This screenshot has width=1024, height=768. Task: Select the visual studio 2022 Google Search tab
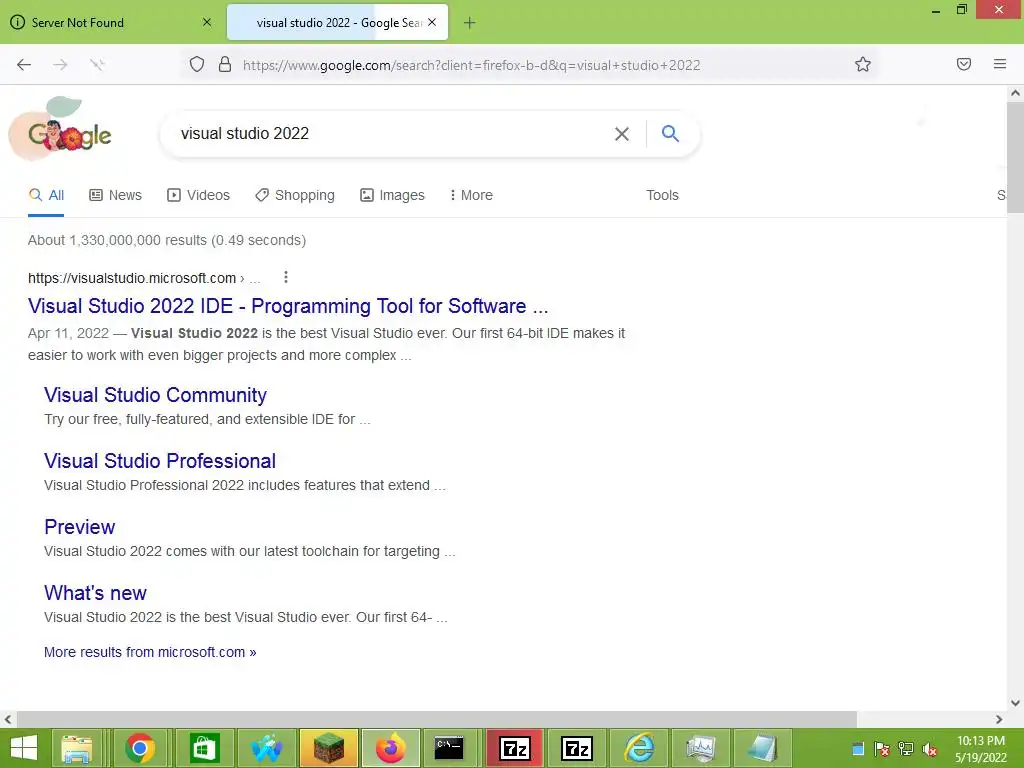pyautogui.click(x=337, y=22)
